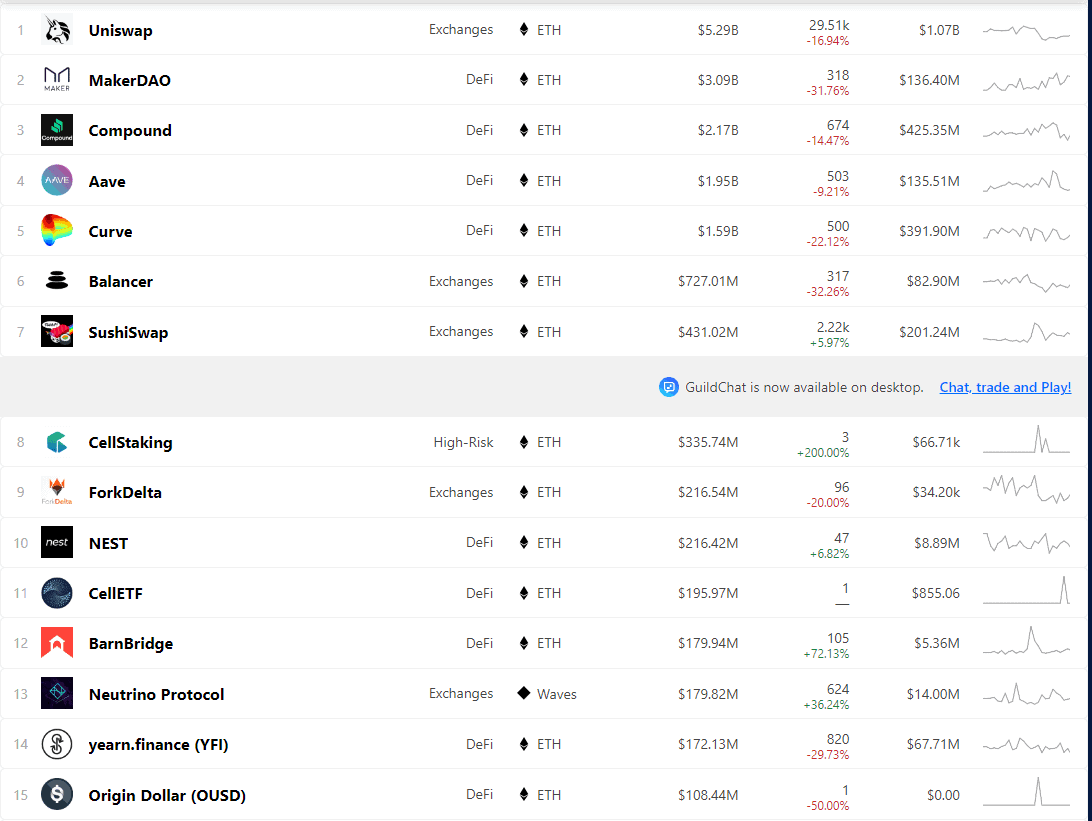
Task: Click the Balancer stacked stones icon
Action: pos(57,282)
